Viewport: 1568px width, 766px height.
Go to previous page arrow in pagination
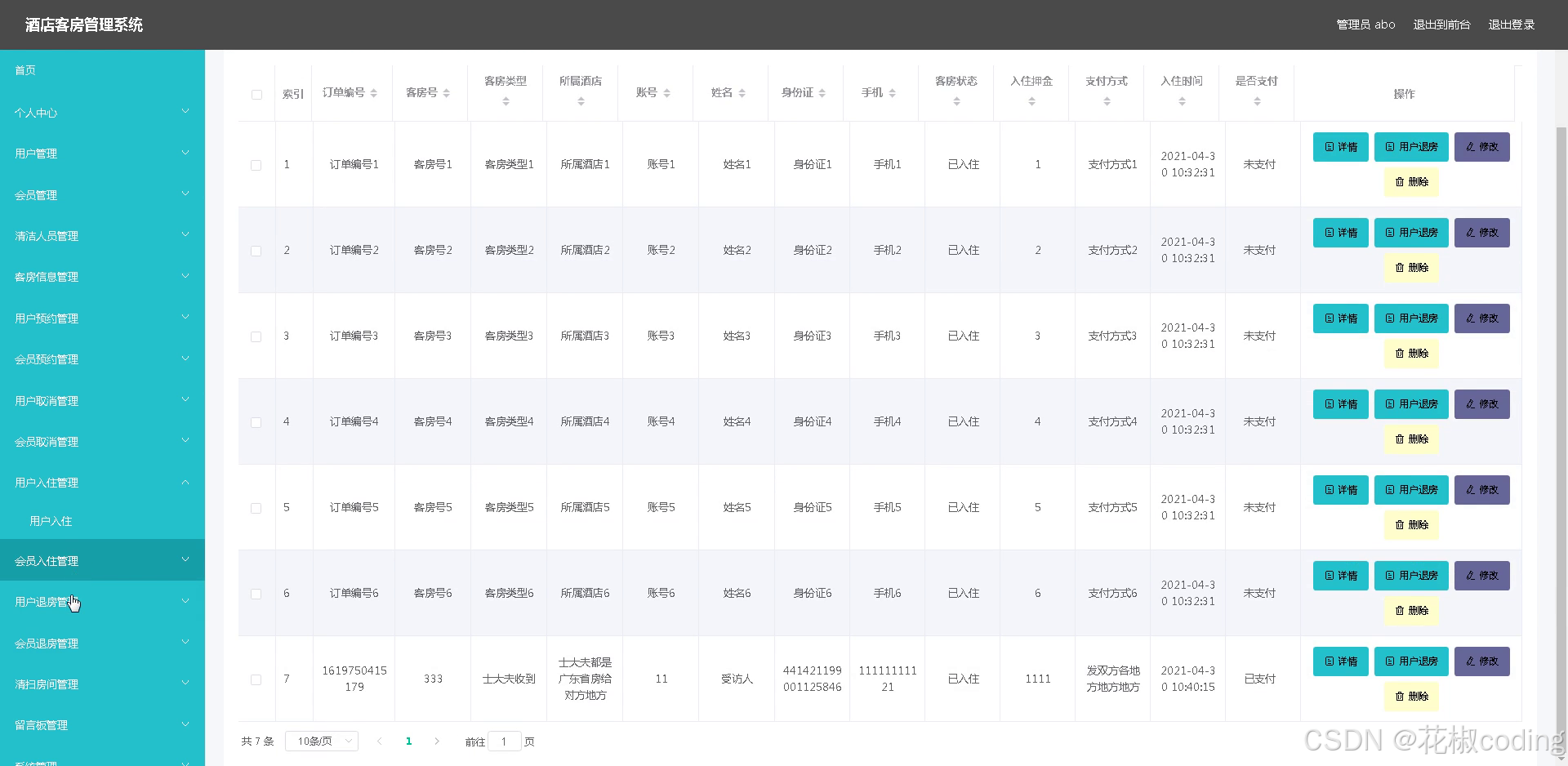point(379,742)
